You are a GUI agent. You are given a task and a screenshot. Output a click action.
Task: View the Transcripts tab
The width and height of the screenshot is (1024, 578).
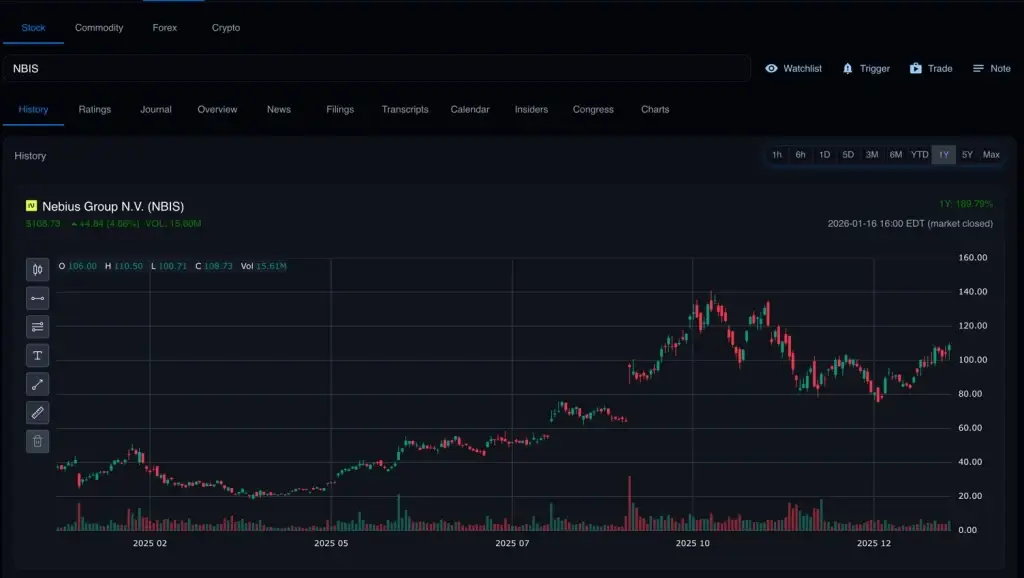405,109
